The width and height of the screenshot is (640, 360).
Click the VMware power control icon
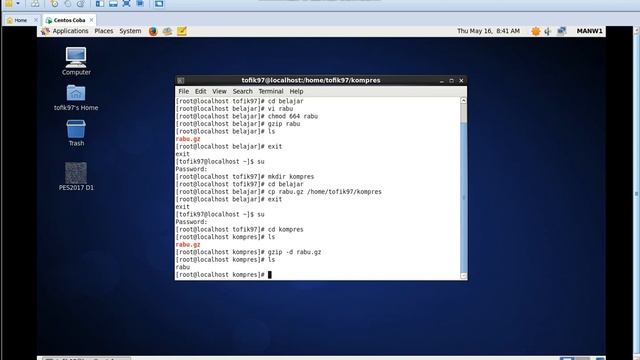[x=9, y=4]
